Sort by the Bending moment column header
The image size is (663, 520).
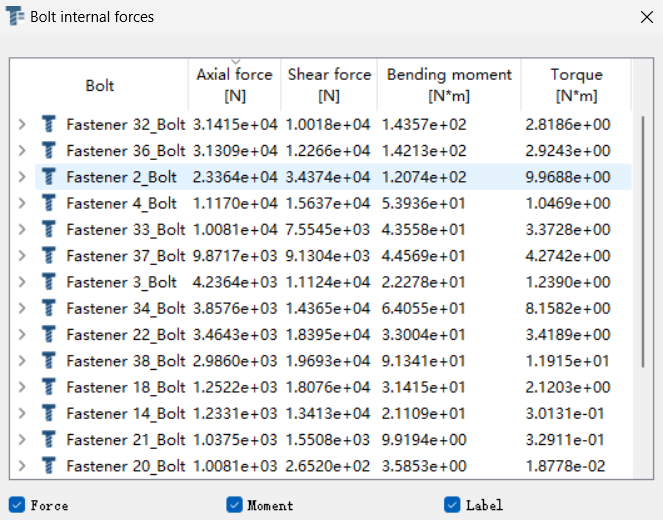(449, 85)
